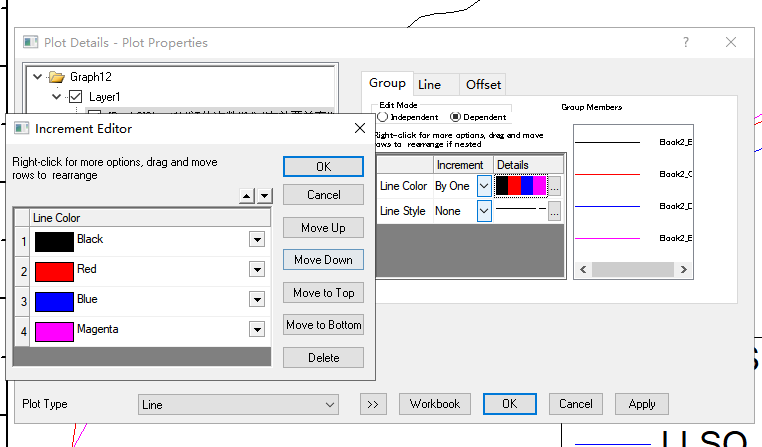Click the double-arrow expand button beside Plot Type
Image resolution: width=762 pixels, height=447 pixels.
[373, 404]
